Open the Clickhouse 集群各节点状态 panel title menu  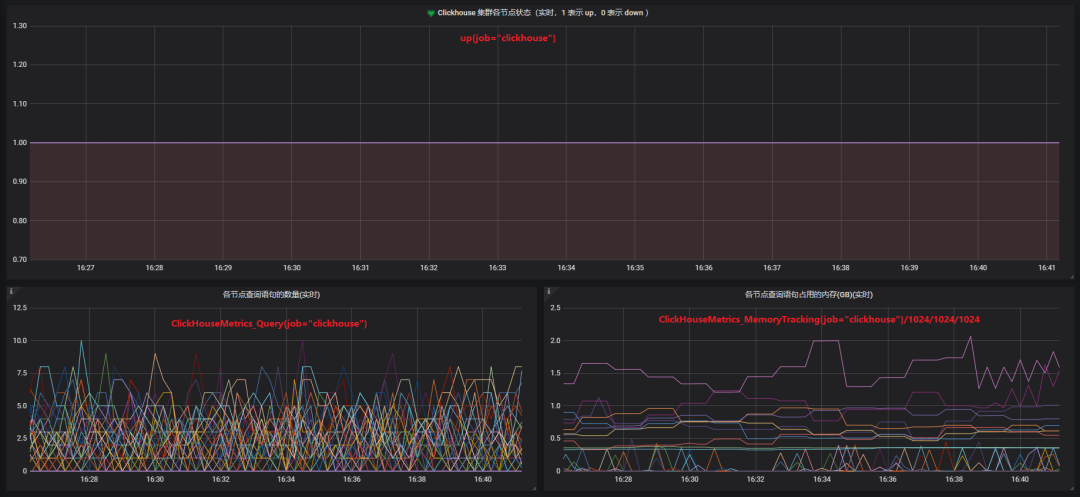point(542,13)
